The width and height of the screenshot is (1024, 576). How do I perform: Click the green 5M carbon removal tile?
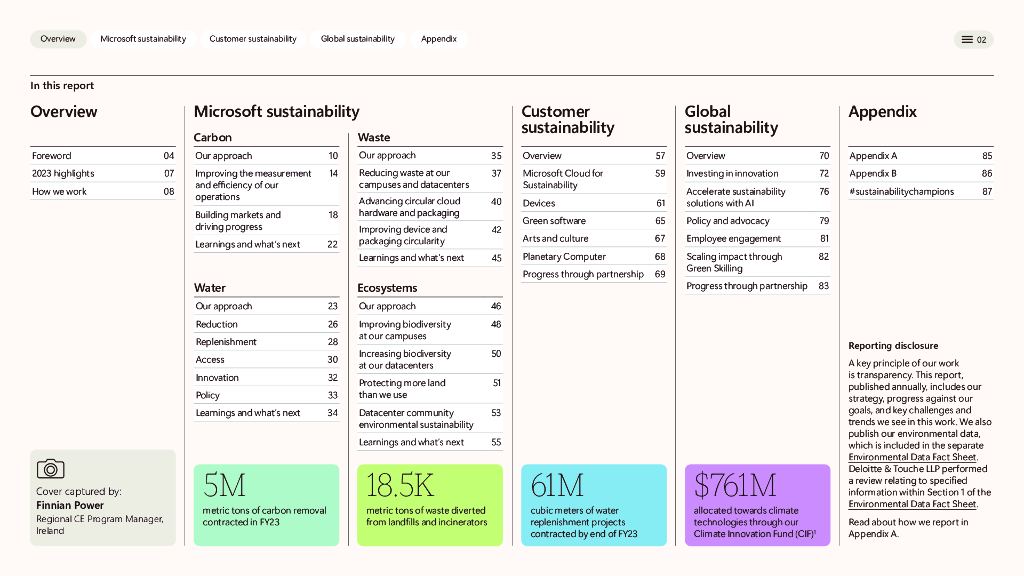(266, 505)
